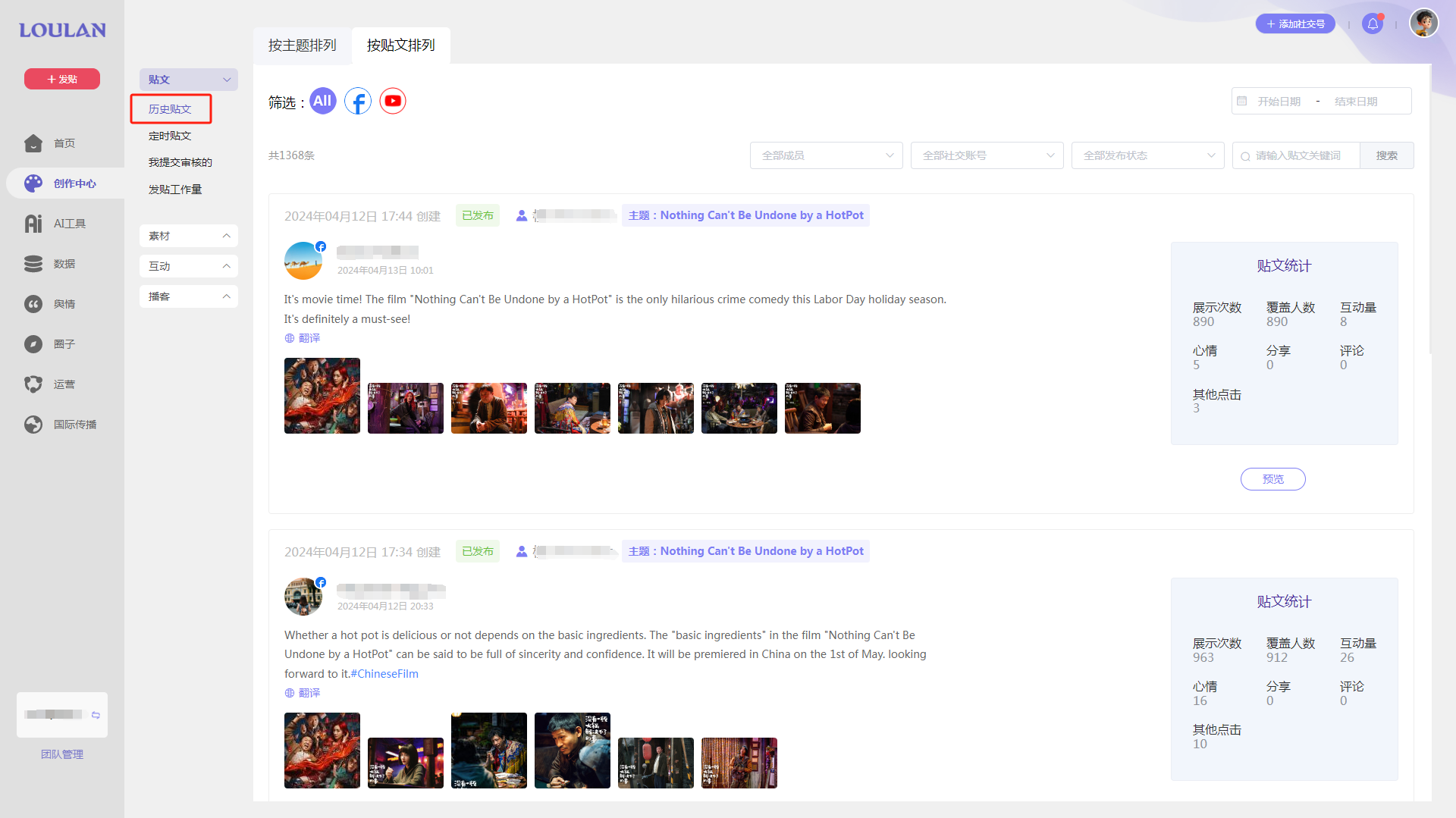Open last thumbnail of second post
This screenshot has height=818, width=1456.
739,763
